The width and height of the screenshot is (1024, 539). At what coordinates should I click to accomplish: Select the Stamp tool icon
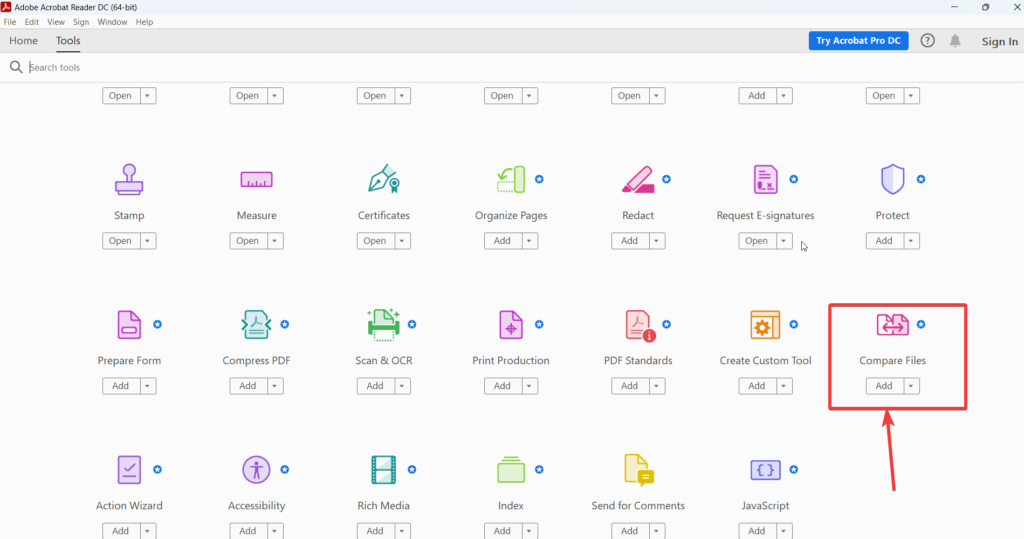129,180
